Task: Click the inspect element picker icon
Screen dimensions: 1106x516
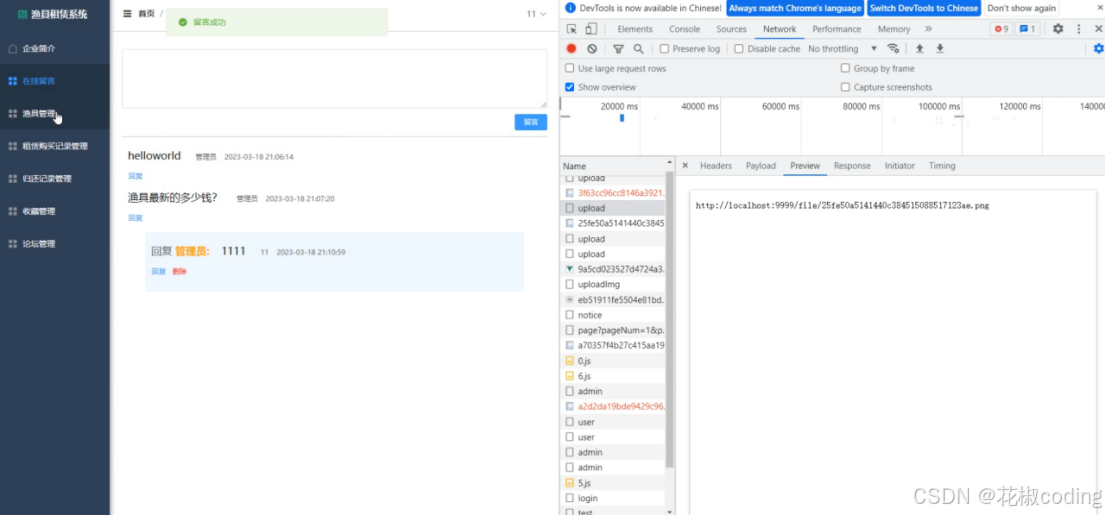Action: pos(572,29)
